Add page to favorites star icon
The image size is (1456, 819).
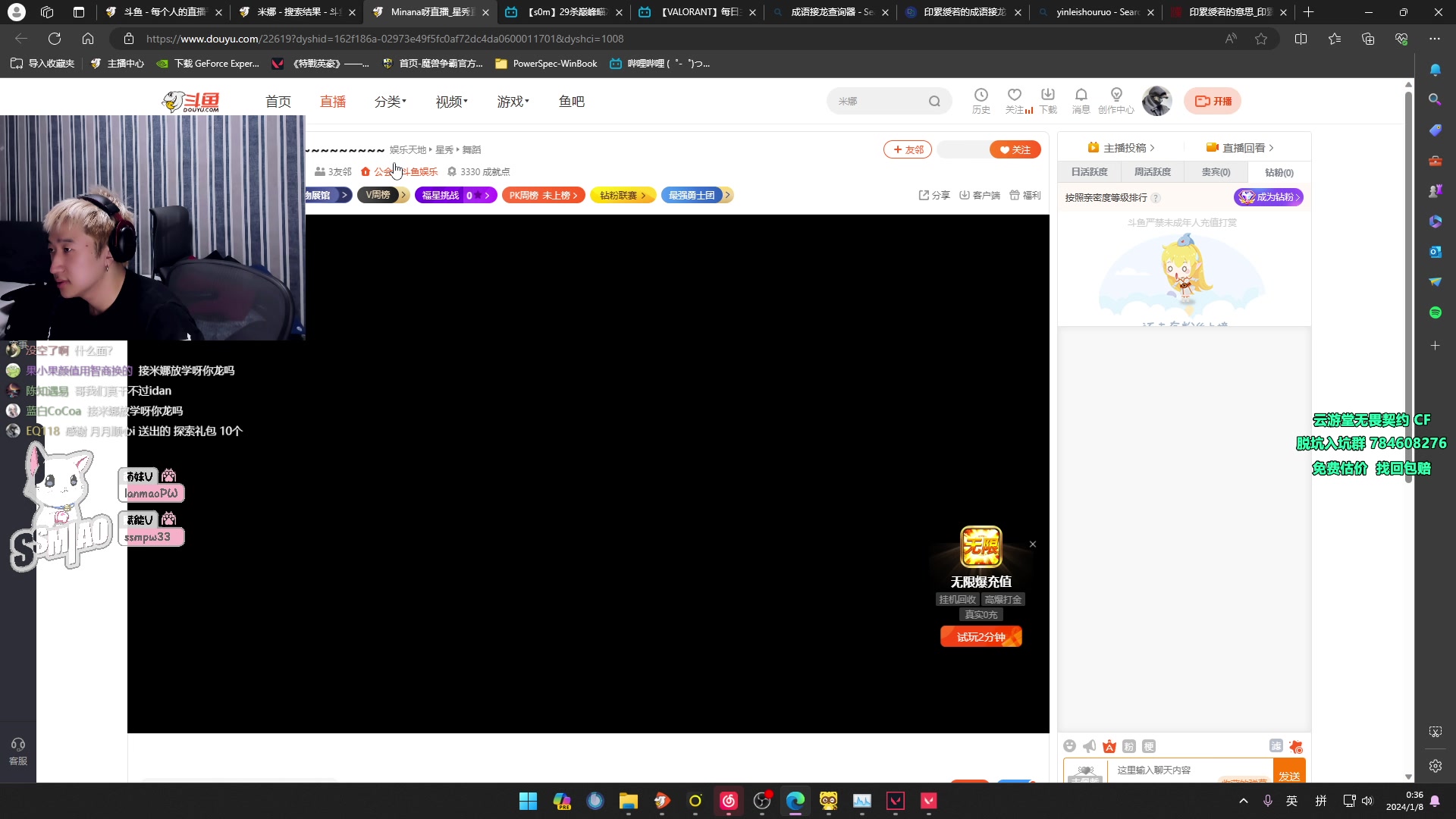(1261, 39)
